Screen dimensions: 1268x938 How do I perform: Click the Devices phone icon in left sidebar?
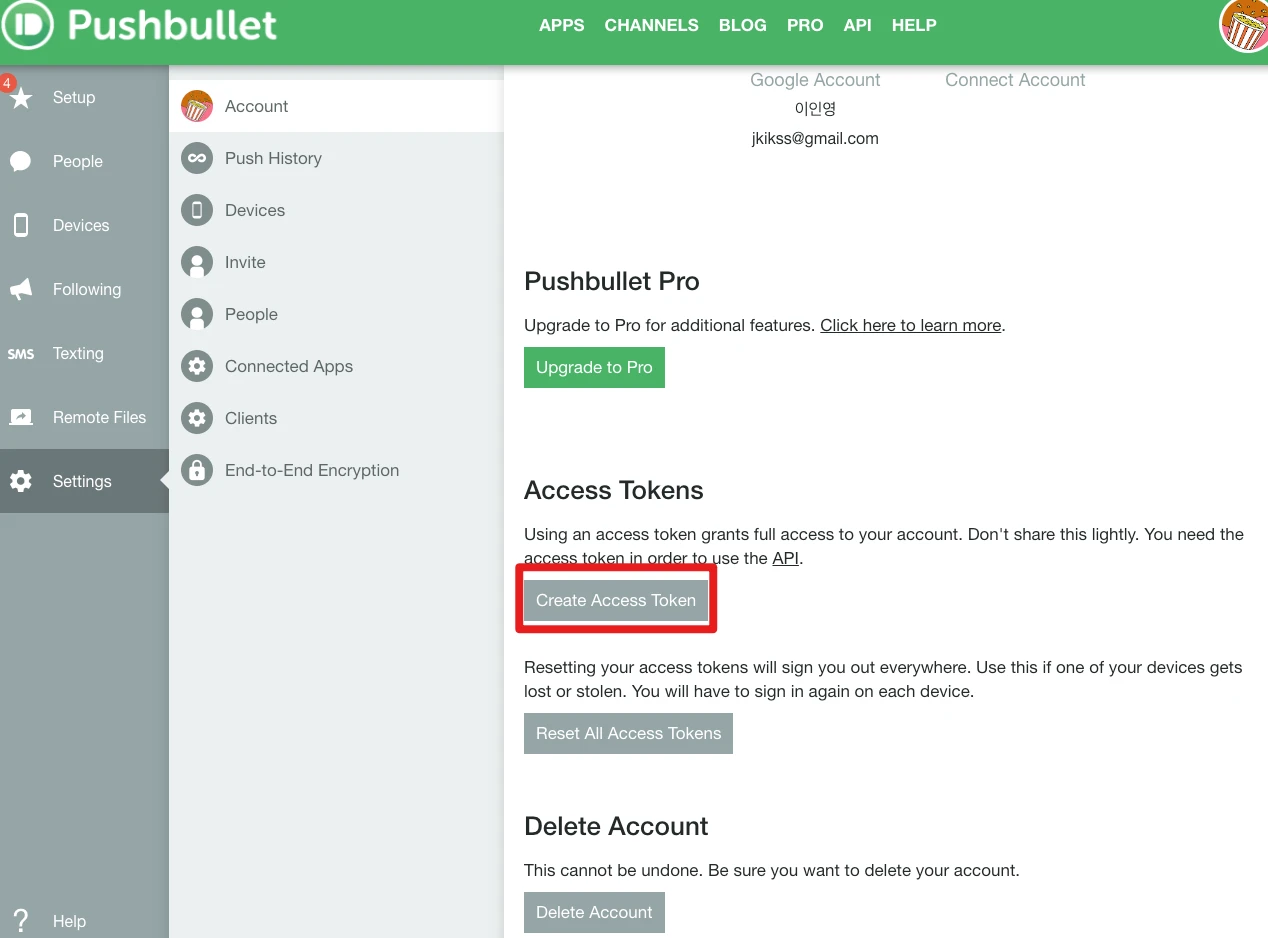(21, 225)
